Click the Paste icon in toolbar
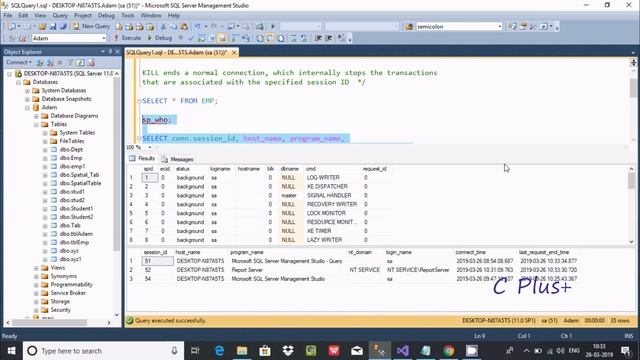The image size is (640, 360). [x=184, y=27]
